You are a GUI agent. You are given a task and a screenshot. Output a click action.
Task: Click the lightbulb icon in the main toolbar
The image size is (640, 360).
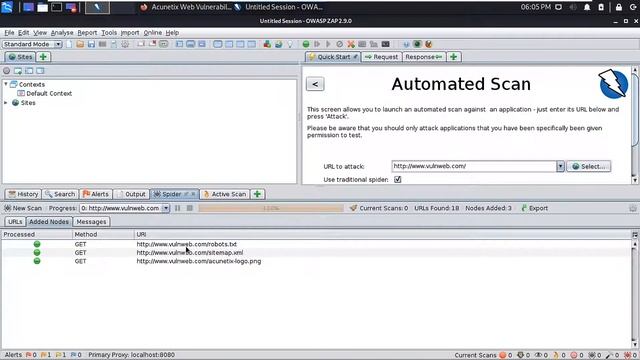tap(290, 44)
